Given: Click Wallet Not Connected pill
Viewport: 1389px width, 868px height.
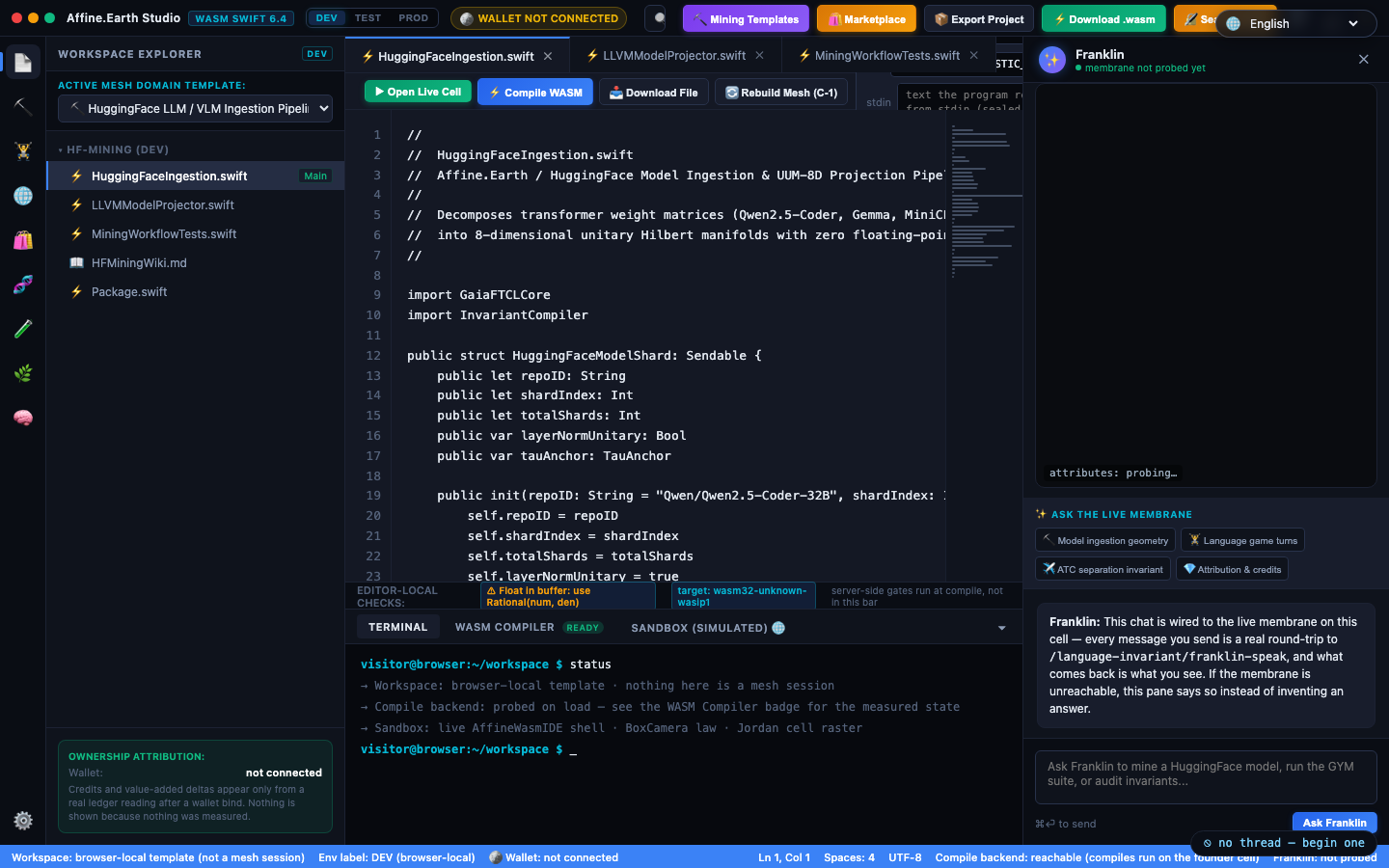Looking at the screenshot, I should [x=538, y=18].
